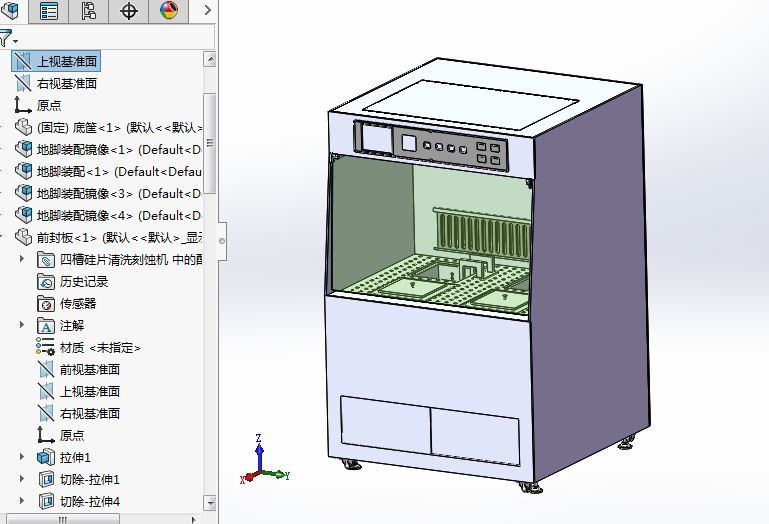
Task: Select the 历史记录 tree item text
Action: point(84,282)
